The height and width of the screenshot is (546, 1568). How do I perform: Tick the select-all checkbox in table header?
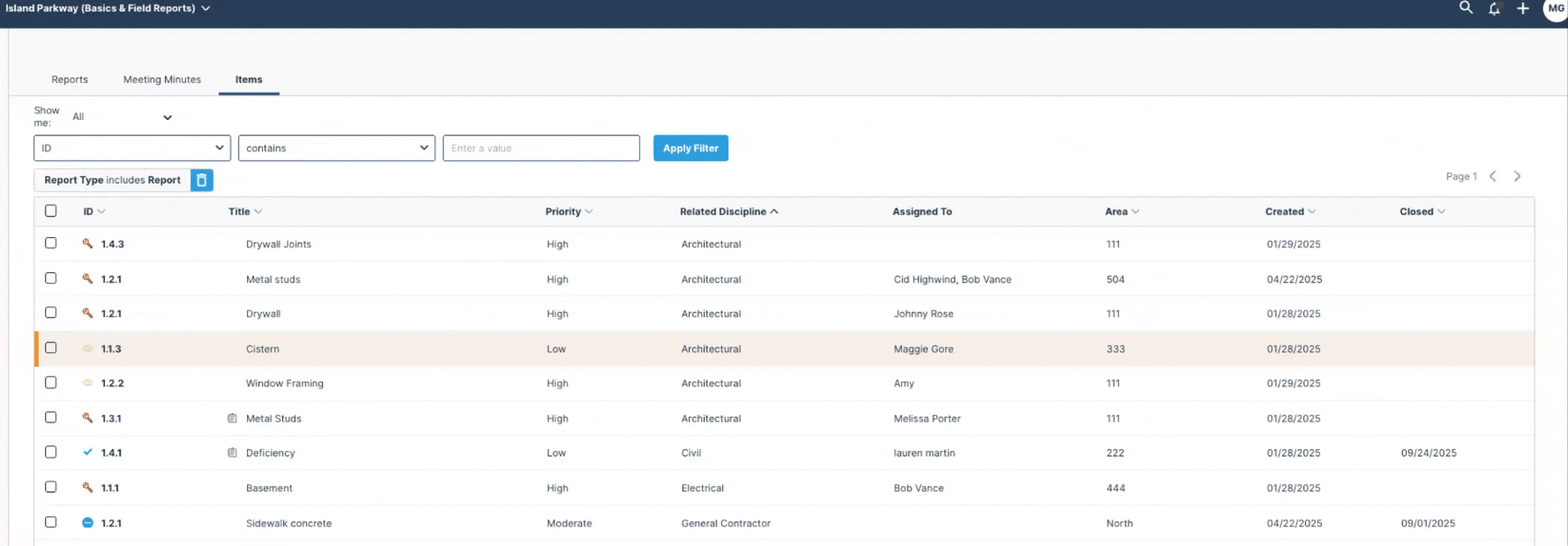[51, 211]
